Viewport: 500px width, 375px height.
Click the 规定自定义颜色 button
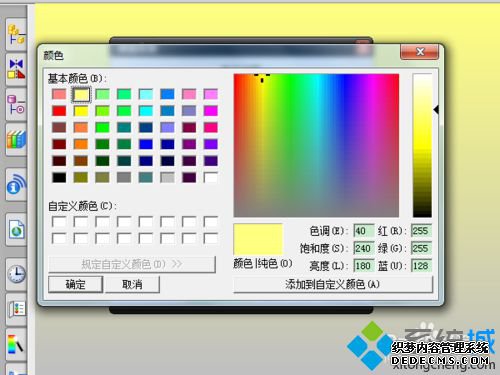pos(132,264)
